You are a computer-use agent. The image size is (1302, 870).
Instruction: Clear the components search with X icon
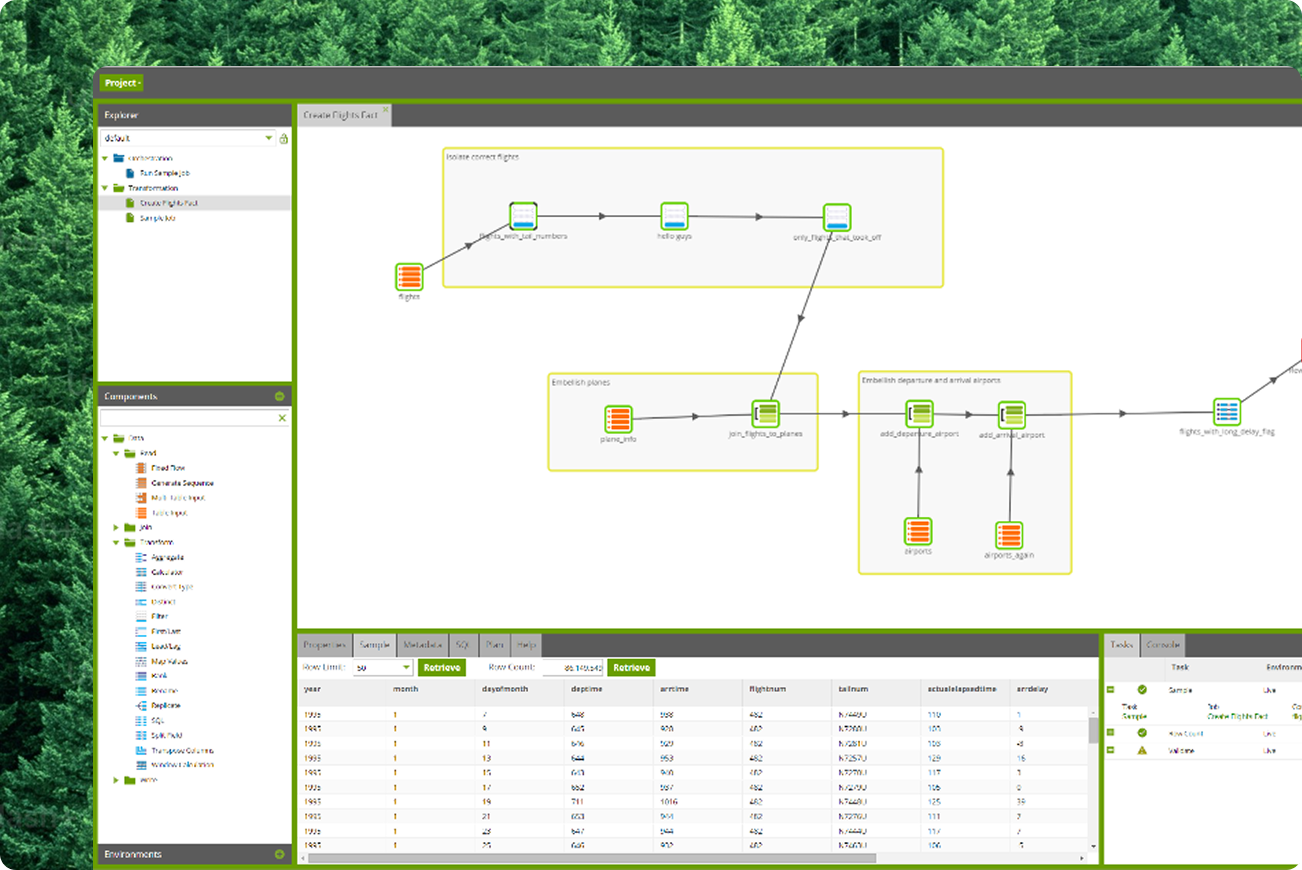click(282, 418)
